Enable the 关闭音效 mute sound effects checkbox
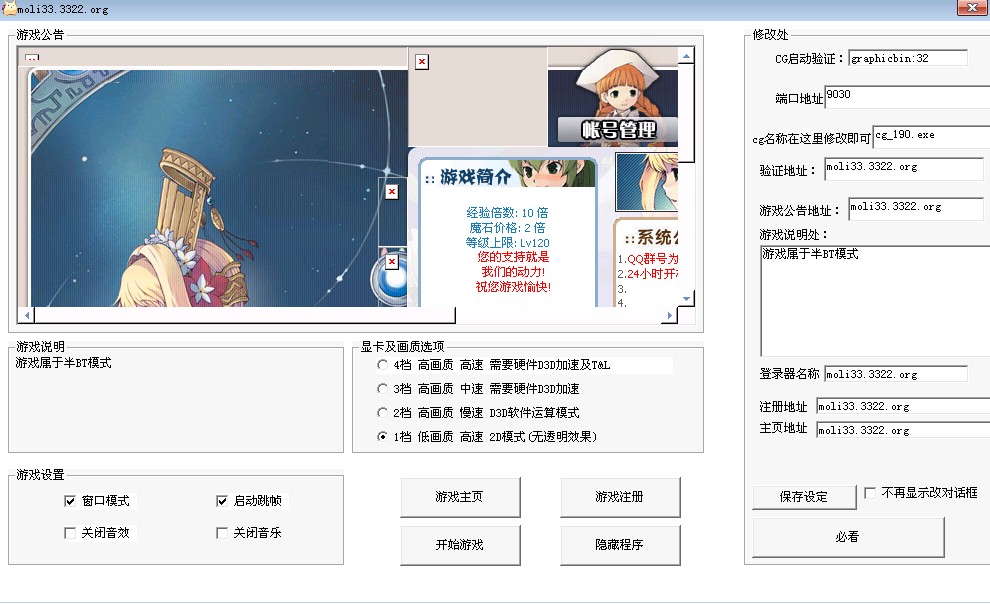This screenshot has height=604, width=990. (x=70, y=533)
